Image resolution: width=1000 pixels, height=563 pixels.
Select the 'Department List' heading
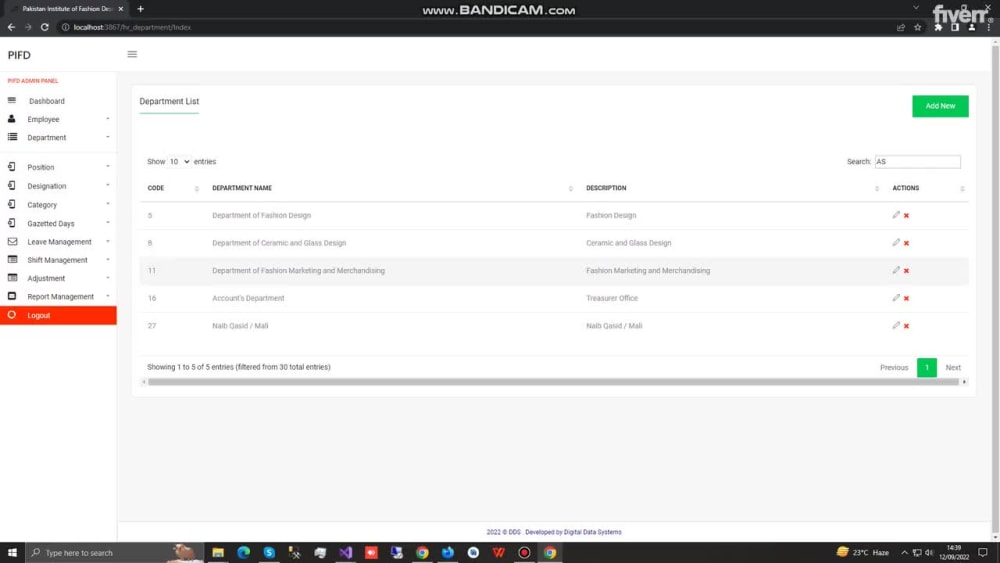coord(169,101)
